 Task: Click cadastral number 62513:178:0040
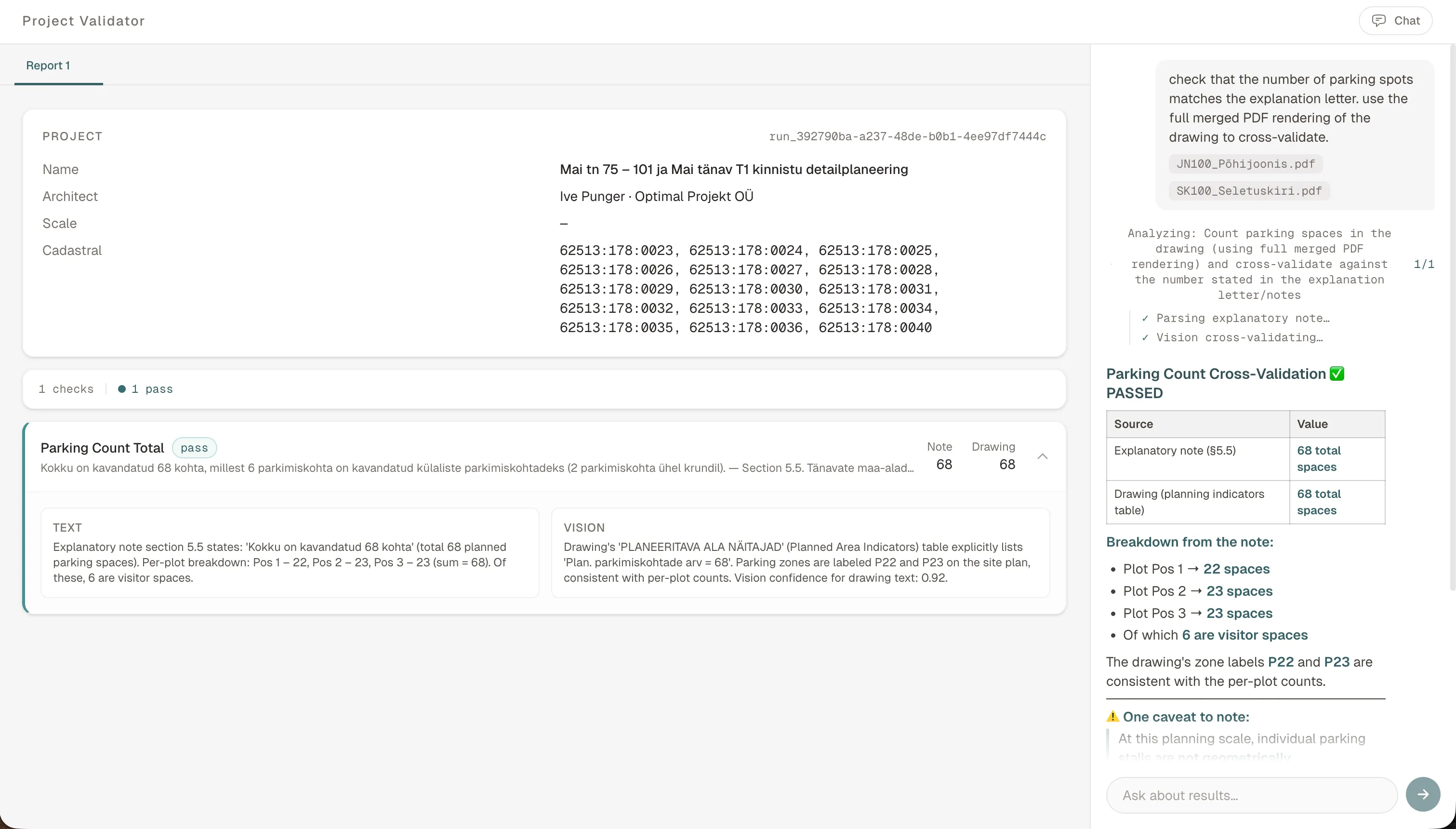[x=875, y=328]
